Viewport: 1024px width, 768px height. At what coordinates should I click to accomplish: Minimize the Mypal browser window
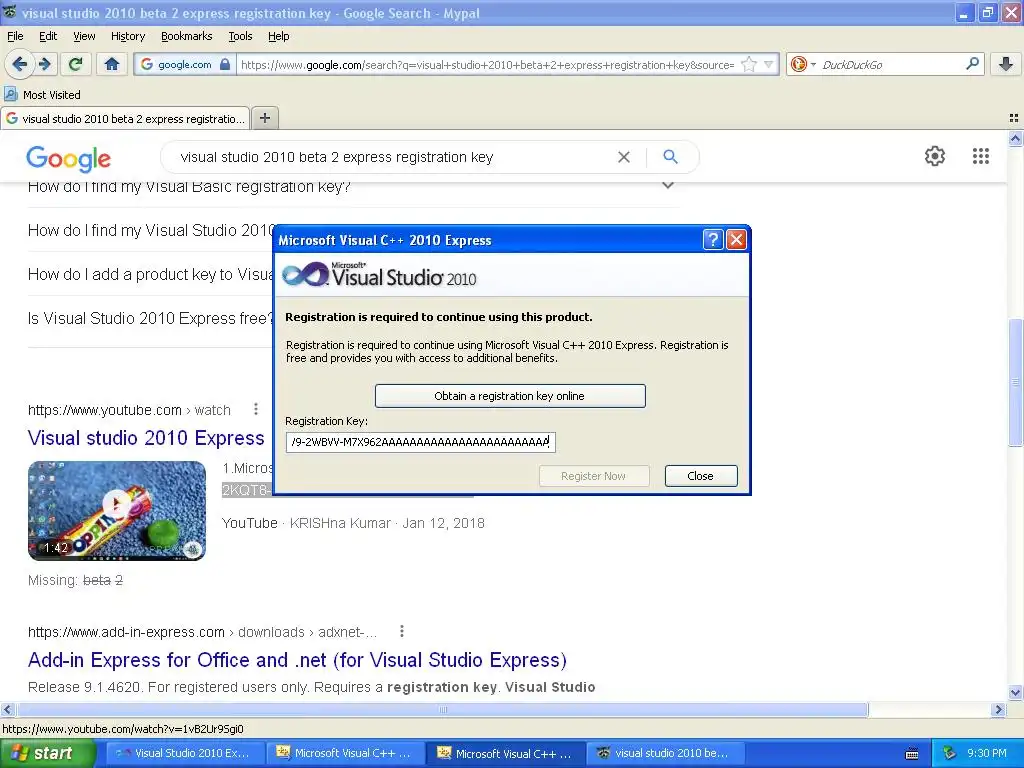tap(964, 13)
